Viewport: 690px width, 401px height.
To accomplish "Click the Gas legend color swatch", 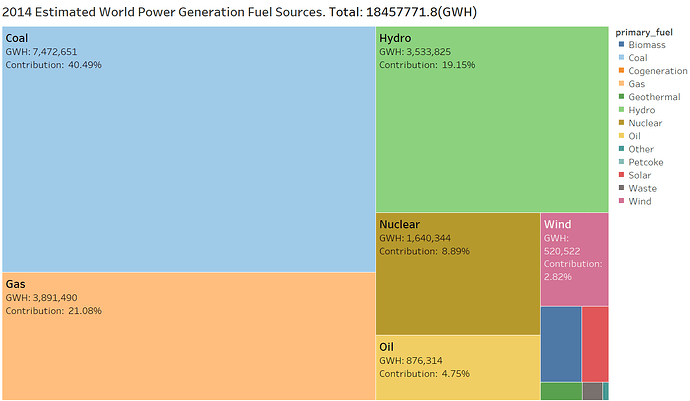I will click(621, 84).
